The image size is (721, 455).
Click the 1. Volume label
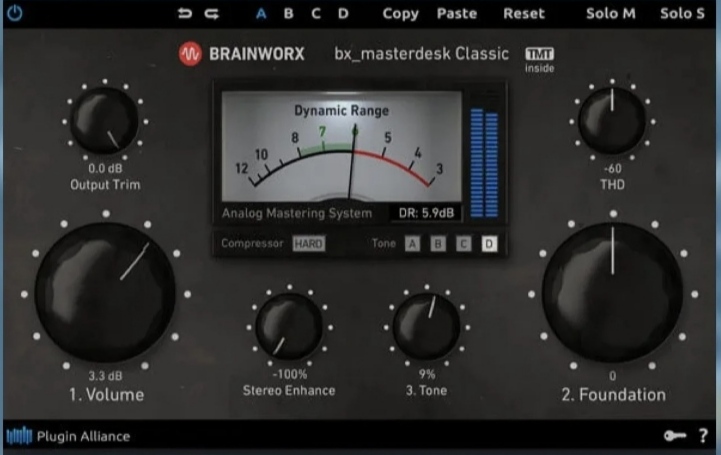point(106,394)
